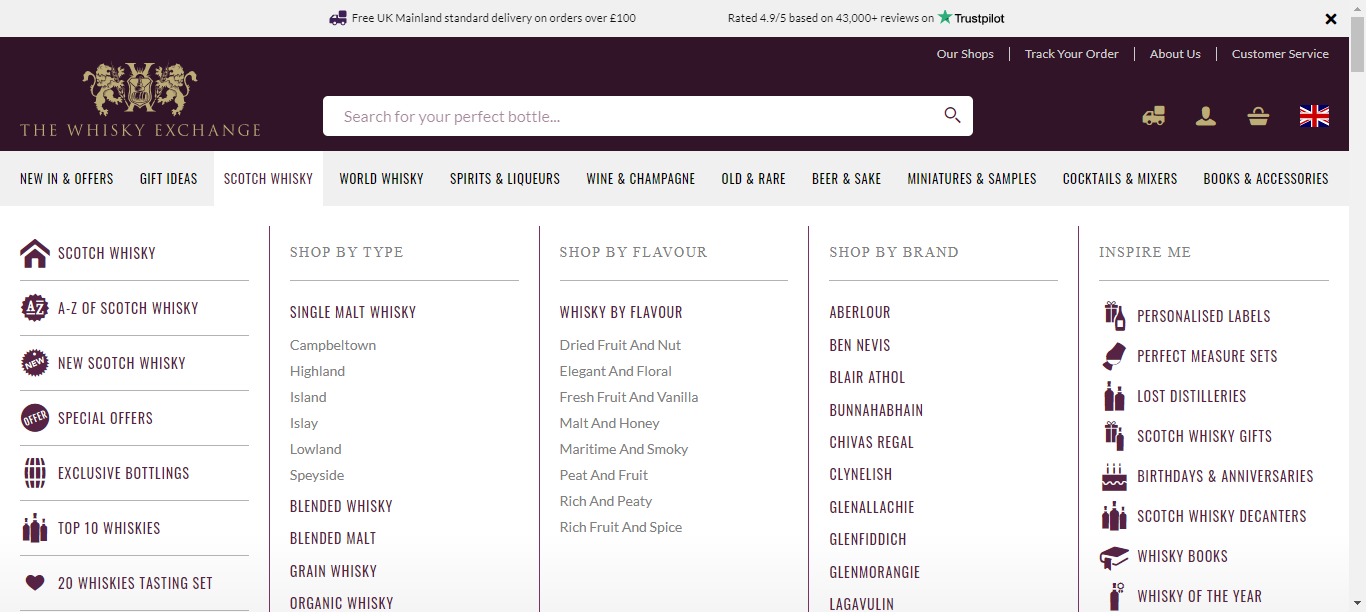
Task: Click the delivery van icon in the banner
Action: tap(338, 18)
